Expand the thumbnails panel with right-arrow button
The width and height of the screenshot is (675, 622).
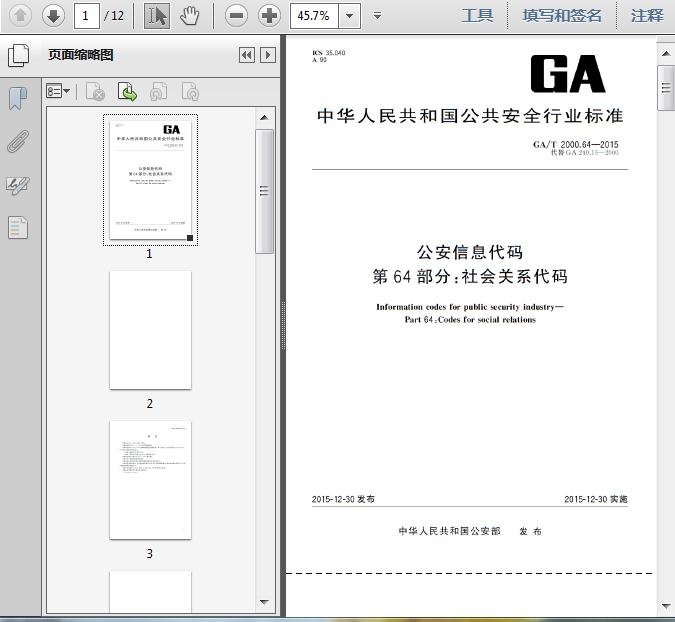(268, 55)
